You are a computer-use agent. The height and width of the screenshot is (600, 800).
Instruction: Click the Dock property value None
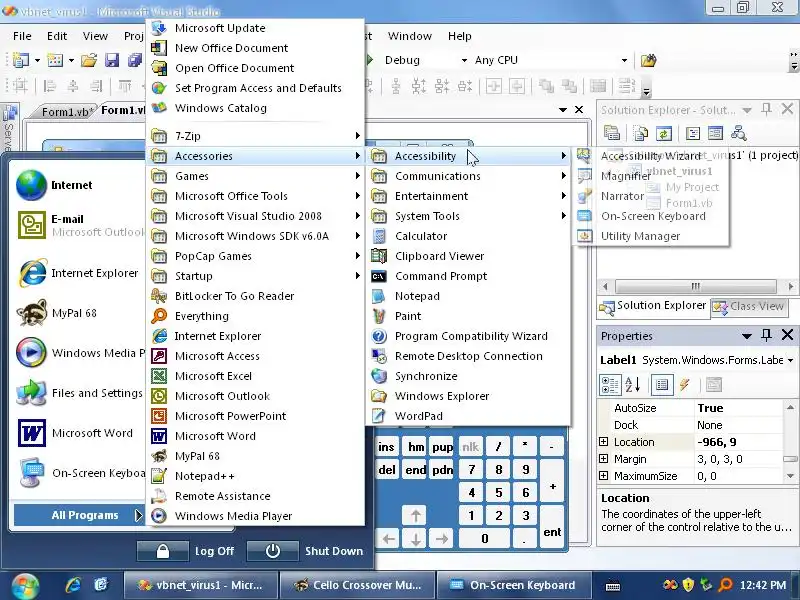coord(738,425)
